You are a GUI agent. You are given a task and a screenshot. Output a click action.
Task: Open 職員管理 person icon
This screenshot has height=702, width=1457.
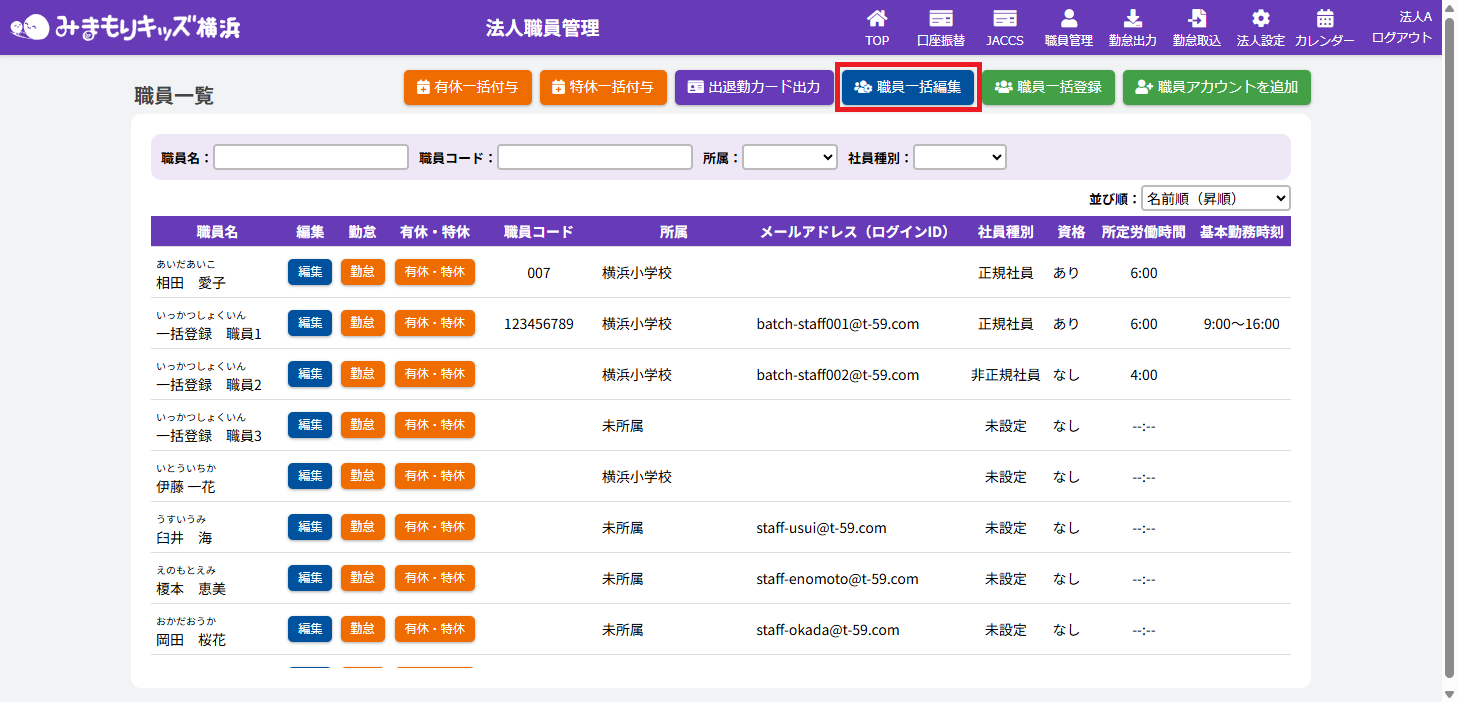pyautogui.click(x=1068, y=19)
